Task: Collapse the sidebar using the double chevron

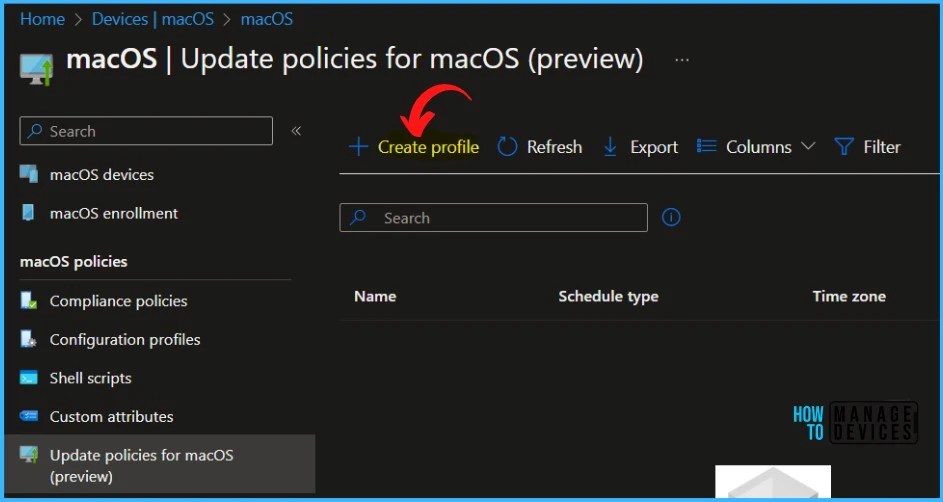Action: [296, 130]
